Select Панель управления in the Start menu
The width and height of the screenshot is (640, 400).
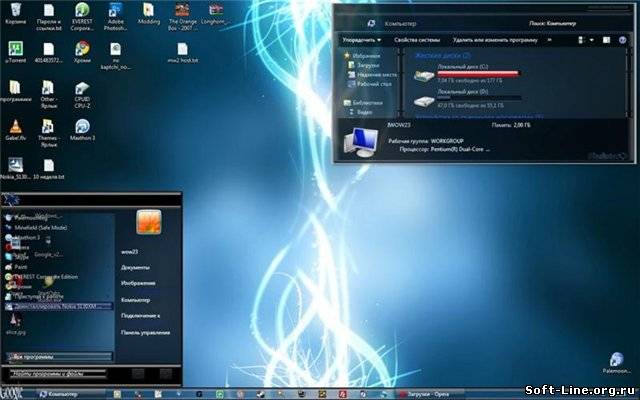coord(145,331)
